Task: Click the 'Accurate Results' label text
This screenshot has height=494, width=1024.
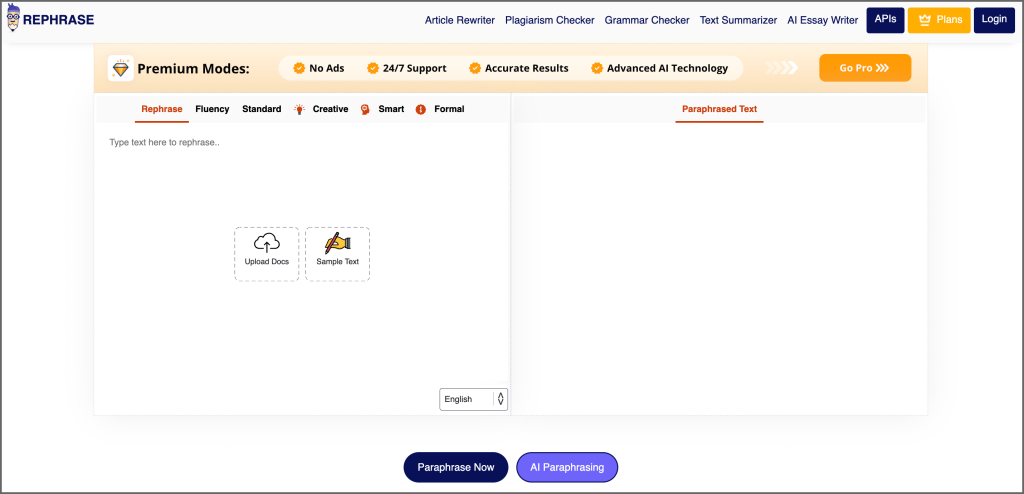Action: point(526,68)
